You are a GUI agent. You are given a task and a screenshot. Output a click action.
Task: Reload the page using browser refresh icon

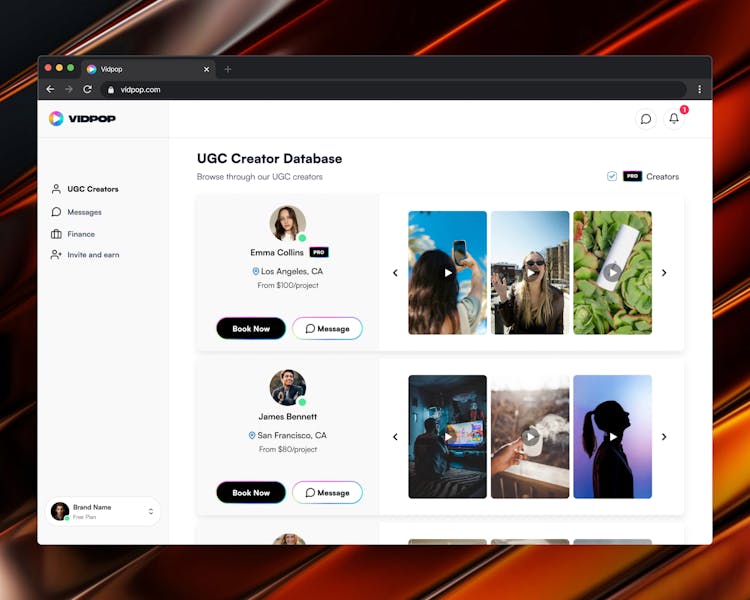(87, 89)
